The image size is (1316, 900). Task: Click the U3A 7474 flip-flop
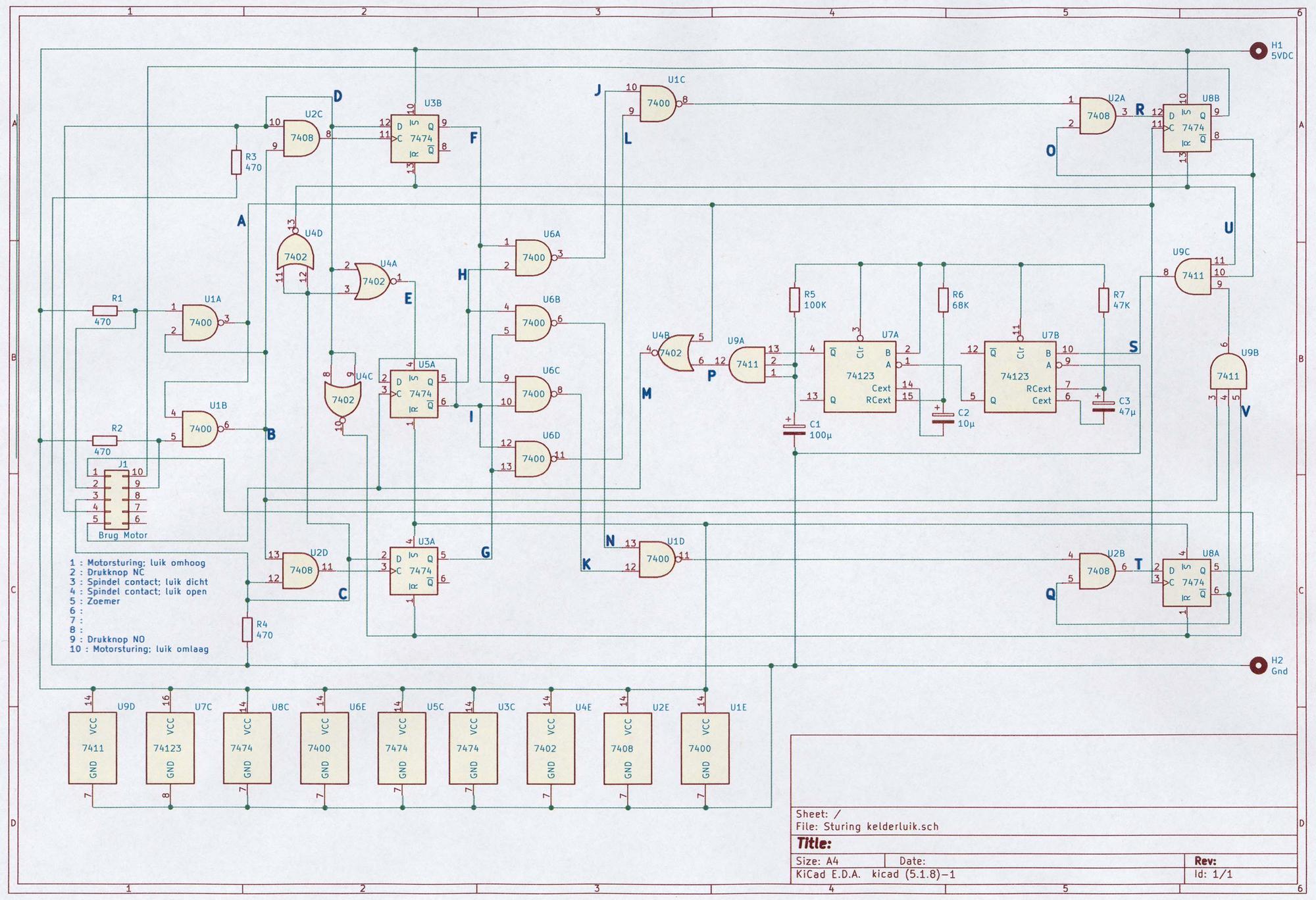click(414, 571)
